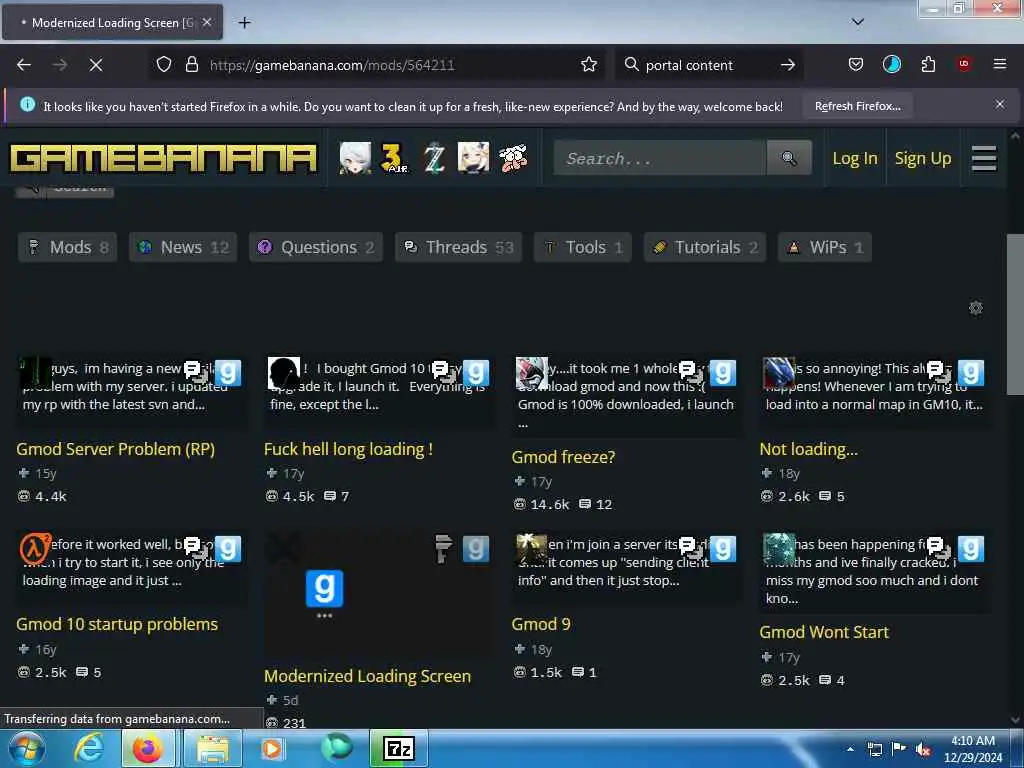This screenshot has width=1024, height=768.
Task: Click the Half-Life lambda avatar on Gmod 10 card
Action: click(35, 549)
